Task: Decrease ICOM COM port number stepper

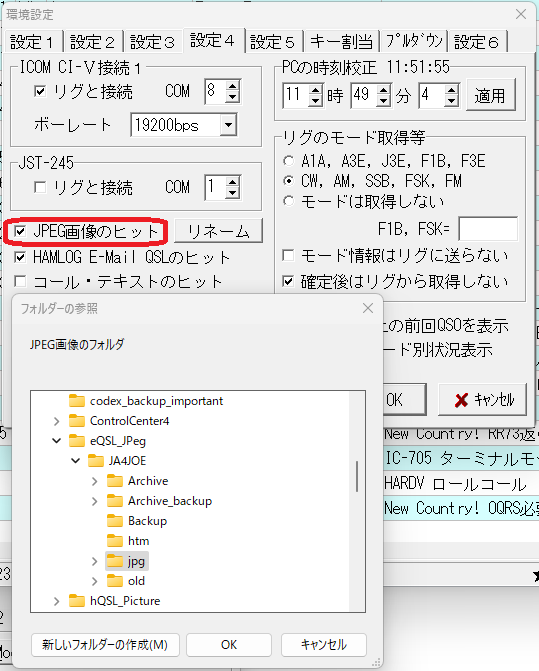Action: click(232, 97)
